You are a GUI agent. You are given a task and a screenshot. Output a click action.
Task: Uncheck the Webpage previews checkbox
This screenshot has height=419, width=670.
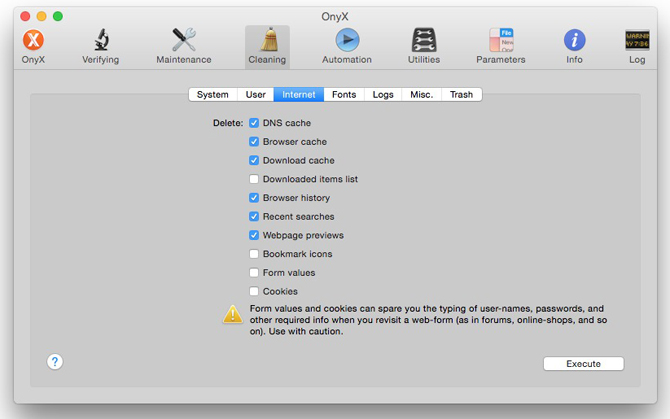[x=254, y=235]
